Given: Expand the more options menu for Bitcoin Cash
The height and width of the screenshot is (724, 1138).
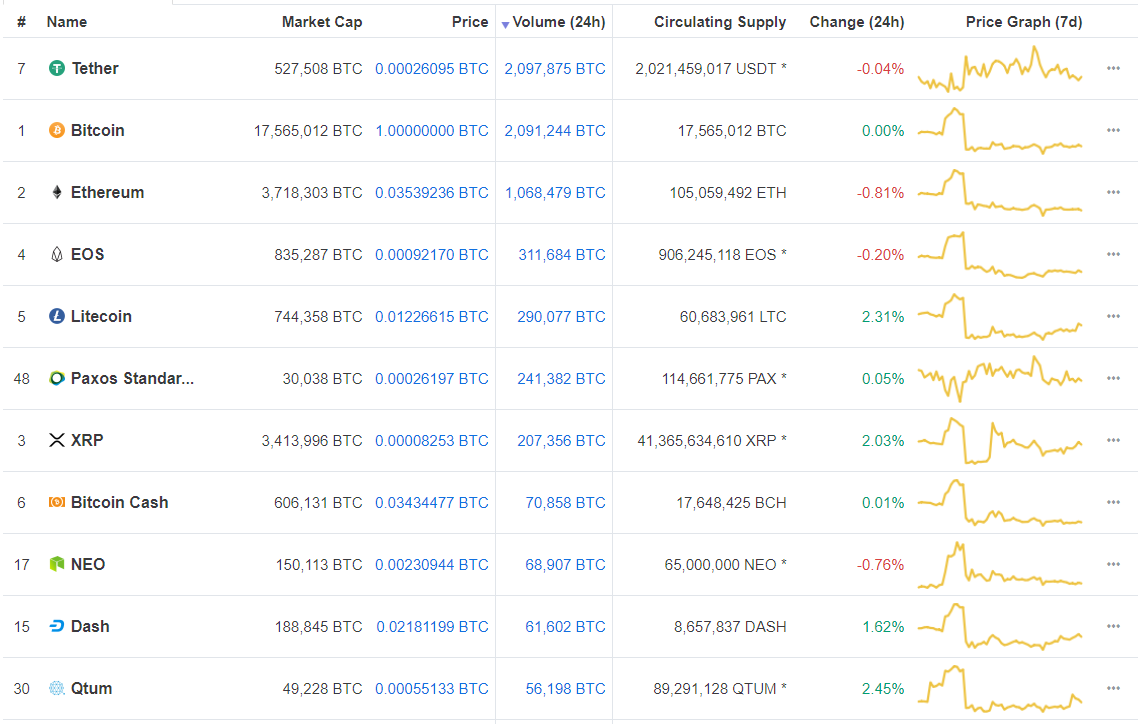Looking at the screenshot, I should click(1113, 502).
